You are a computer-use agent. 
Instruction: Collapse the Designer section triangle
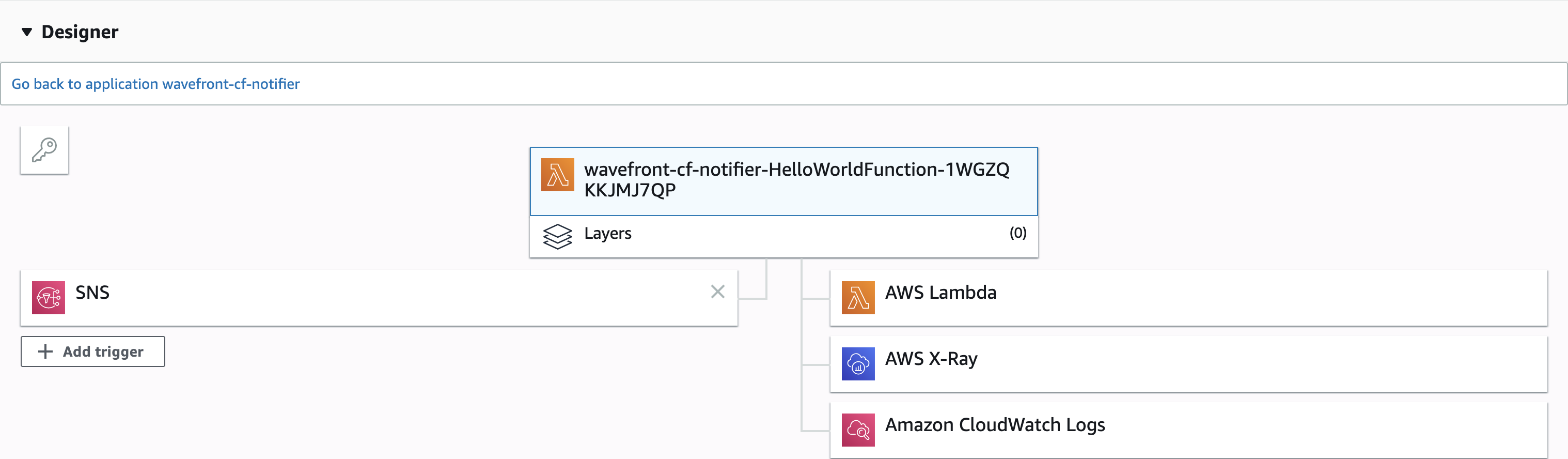click(27, 32)
